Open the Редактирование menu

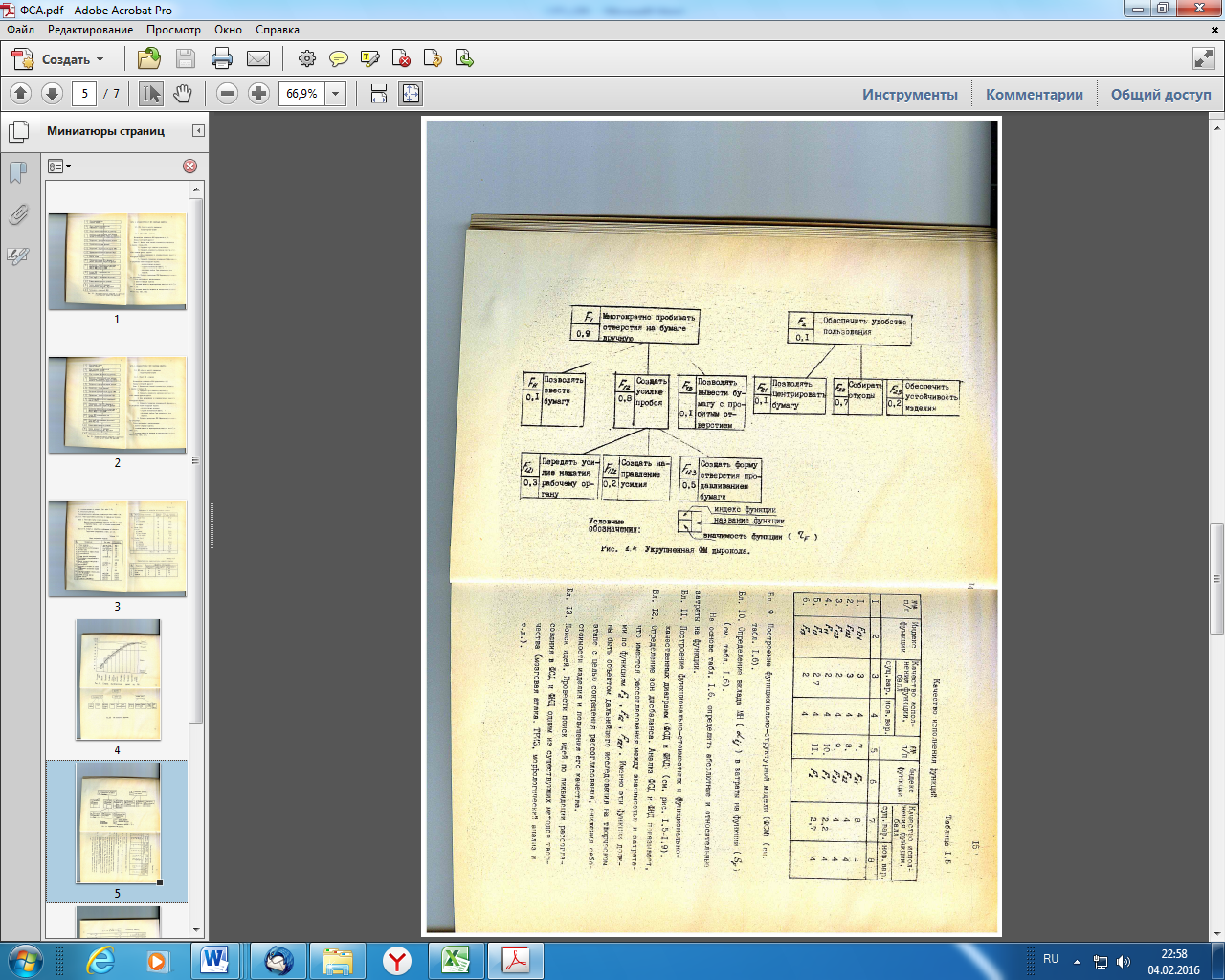[x=90, y=30]
